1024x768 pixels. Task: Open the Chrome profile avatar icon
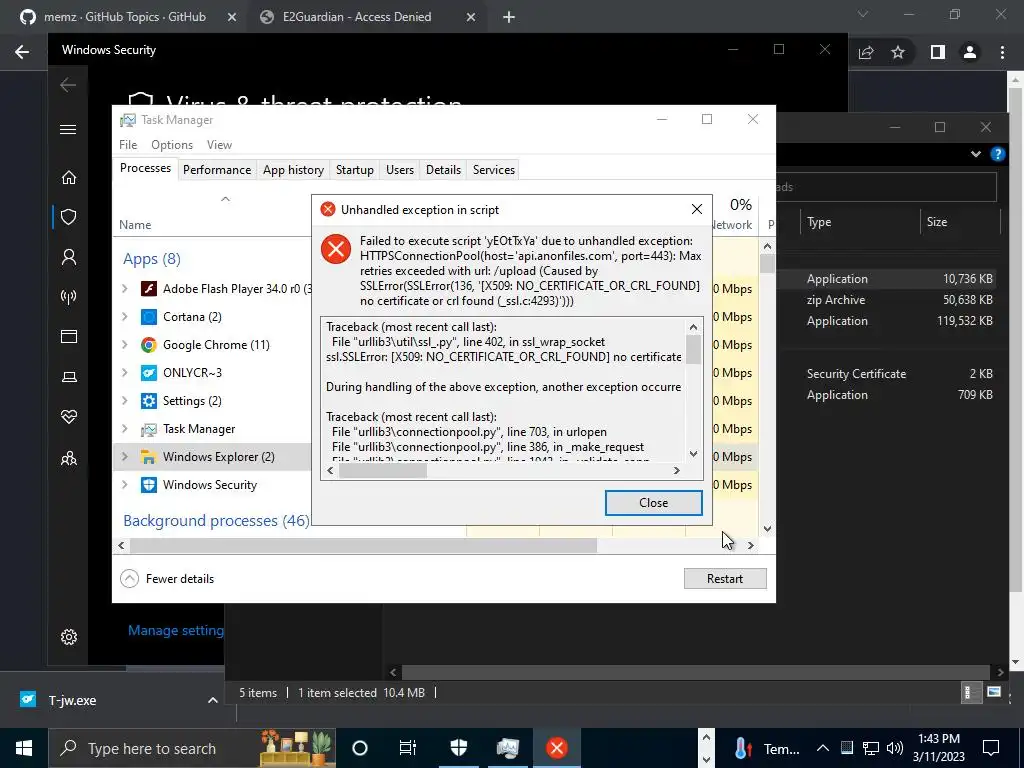coord(970,52)
